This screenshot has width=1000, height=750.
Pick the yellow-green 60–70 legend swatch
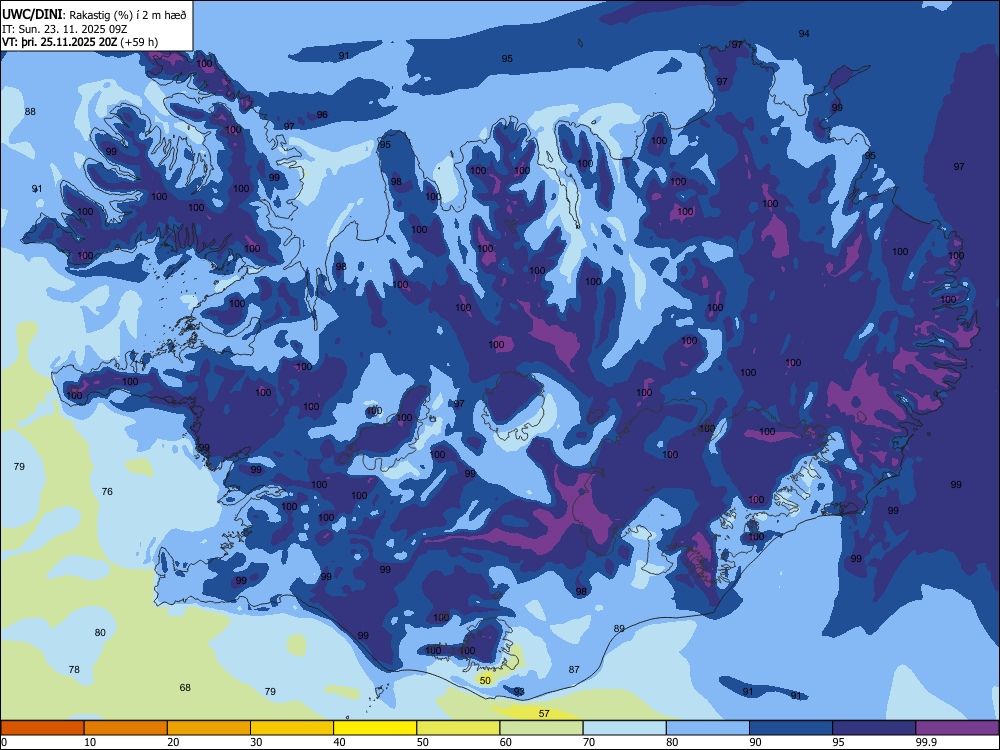pyautogui.click(x=541, y=728)
